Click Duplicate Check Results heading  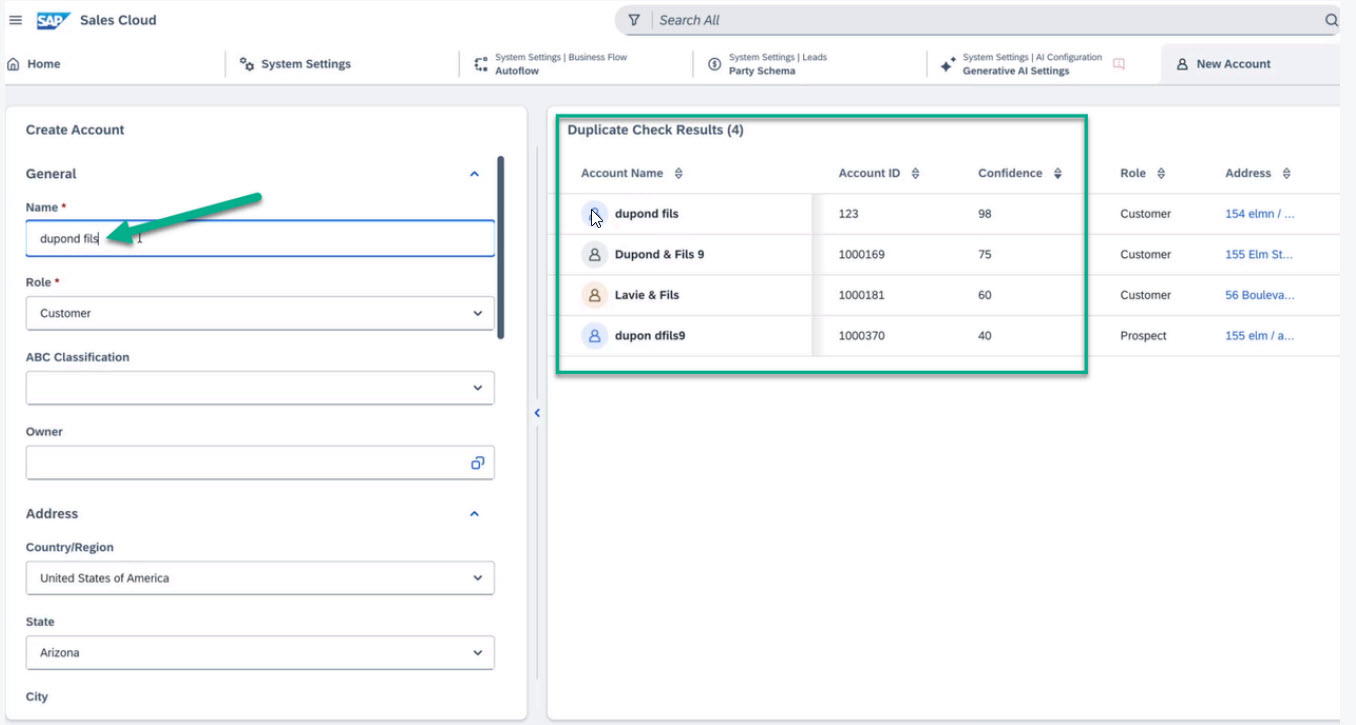pos(655,130)
